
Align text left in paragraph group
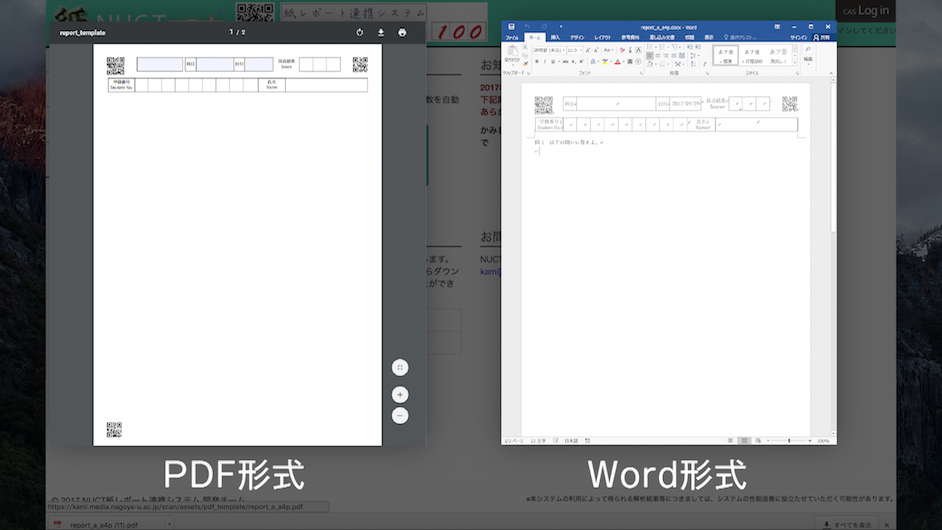(649, 55)
